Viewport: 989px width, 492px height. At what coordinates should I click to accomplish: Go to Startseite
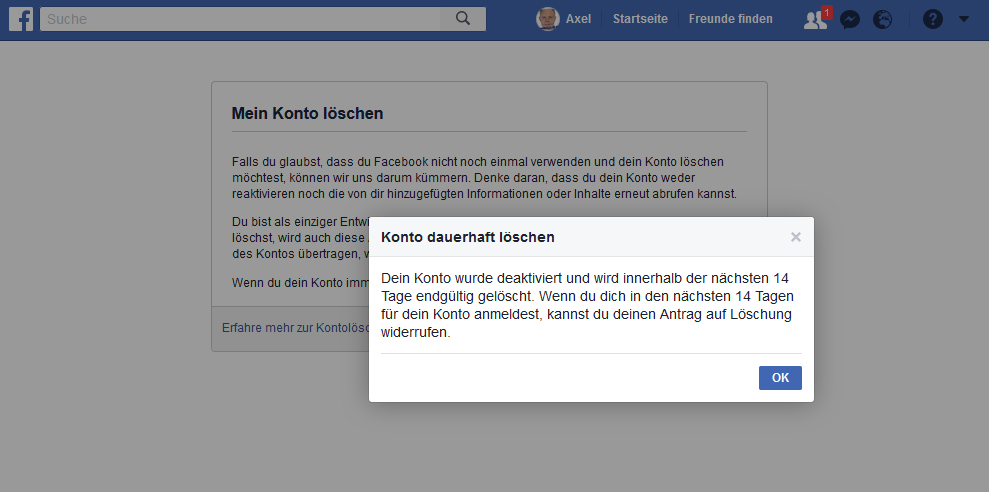click(x=640, y=19)
